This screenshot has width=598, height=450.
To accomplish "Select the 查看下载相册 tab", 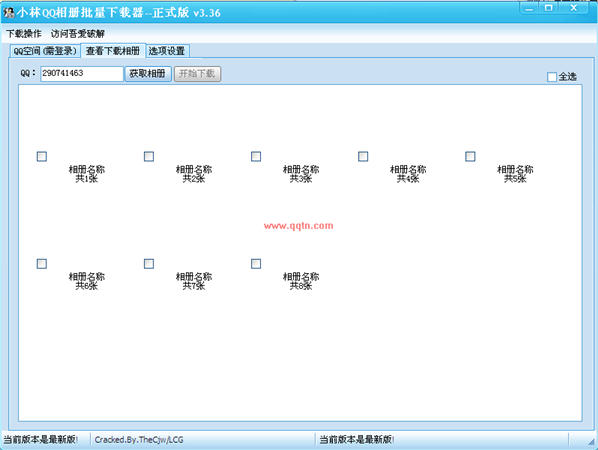I will pos(113,51).
